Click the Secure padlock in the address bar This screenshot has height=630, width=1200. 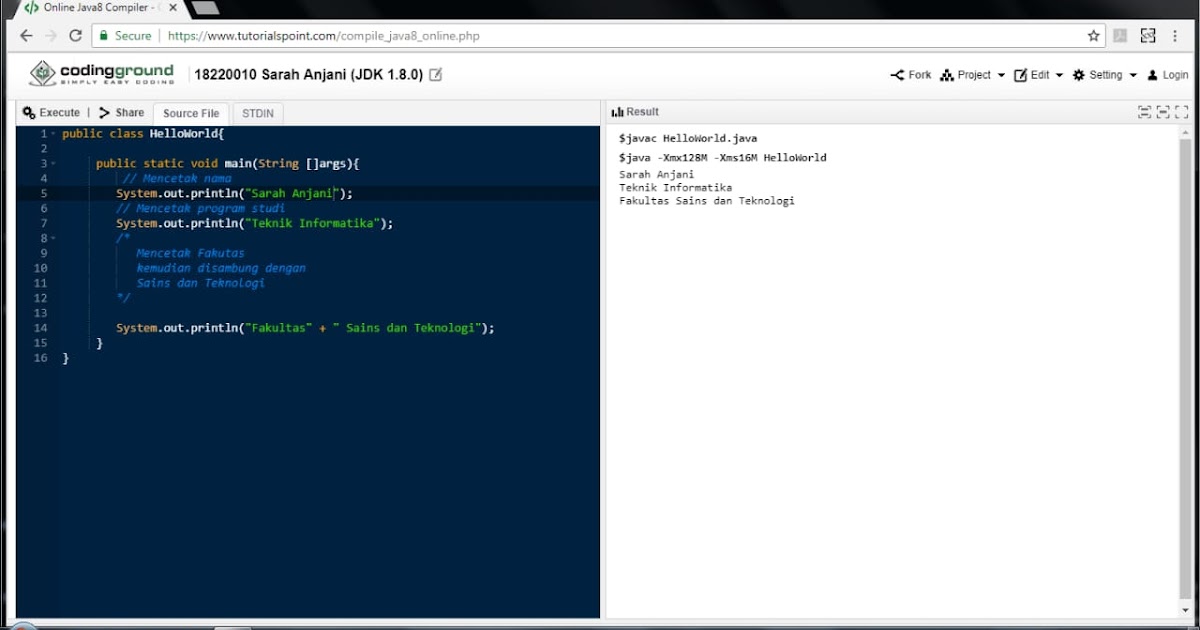pyautogui.click(x=106, y=34)
